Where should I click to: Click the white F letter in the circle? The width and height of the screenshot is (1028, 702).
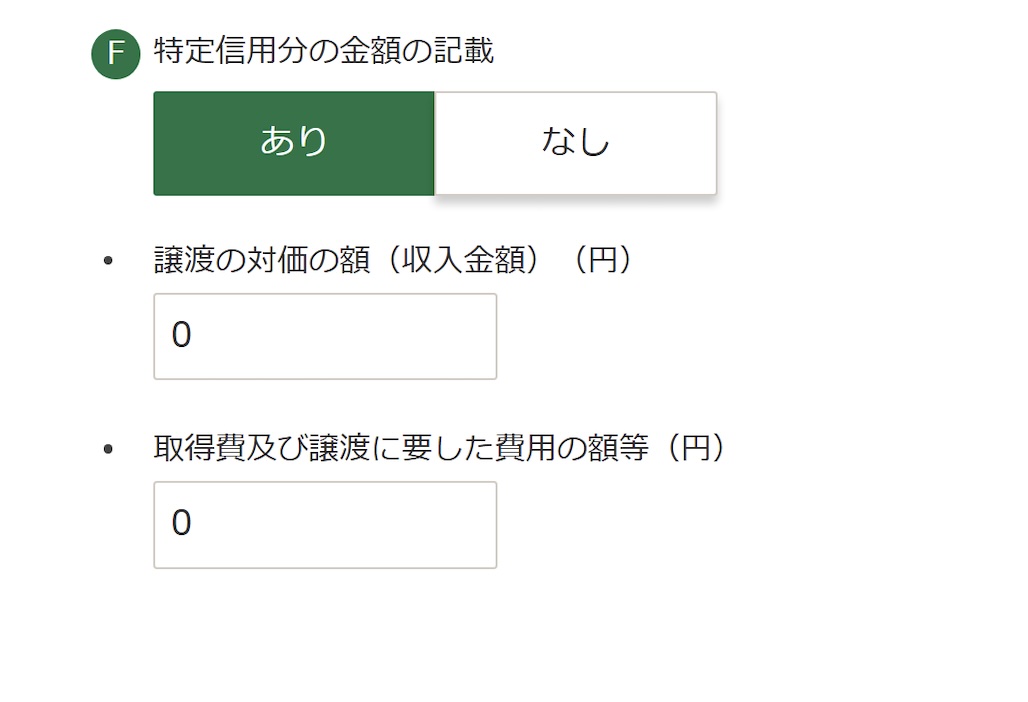[116, 53]
